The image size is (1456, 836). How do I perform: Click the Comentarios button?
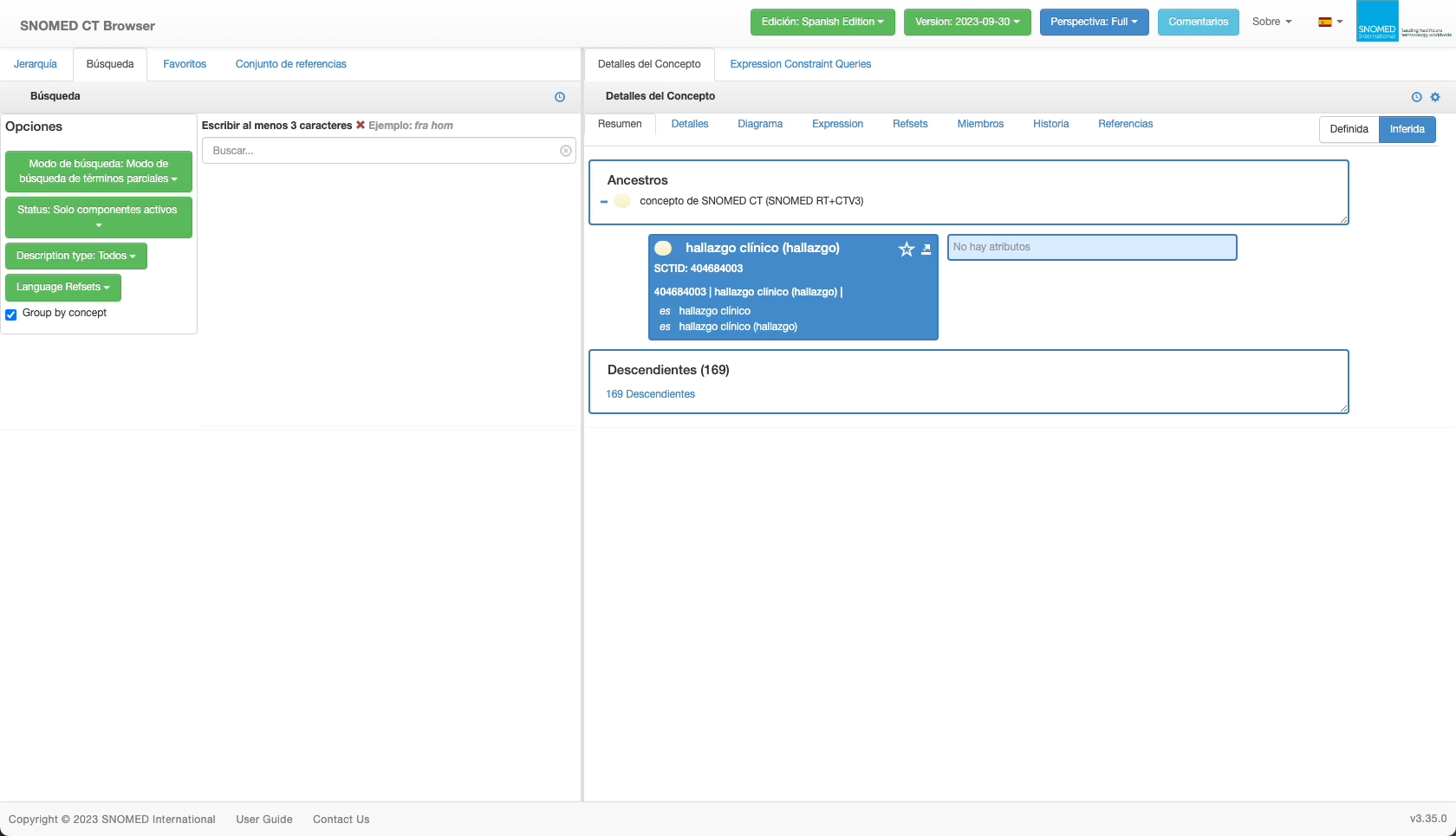(1198, 22)
